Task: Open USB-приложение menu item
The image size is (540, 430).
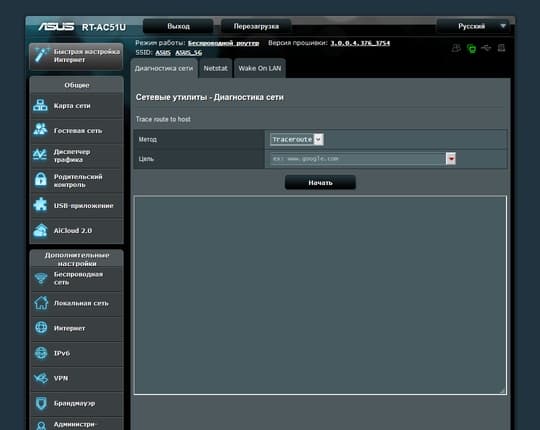Action: [77, 206]
